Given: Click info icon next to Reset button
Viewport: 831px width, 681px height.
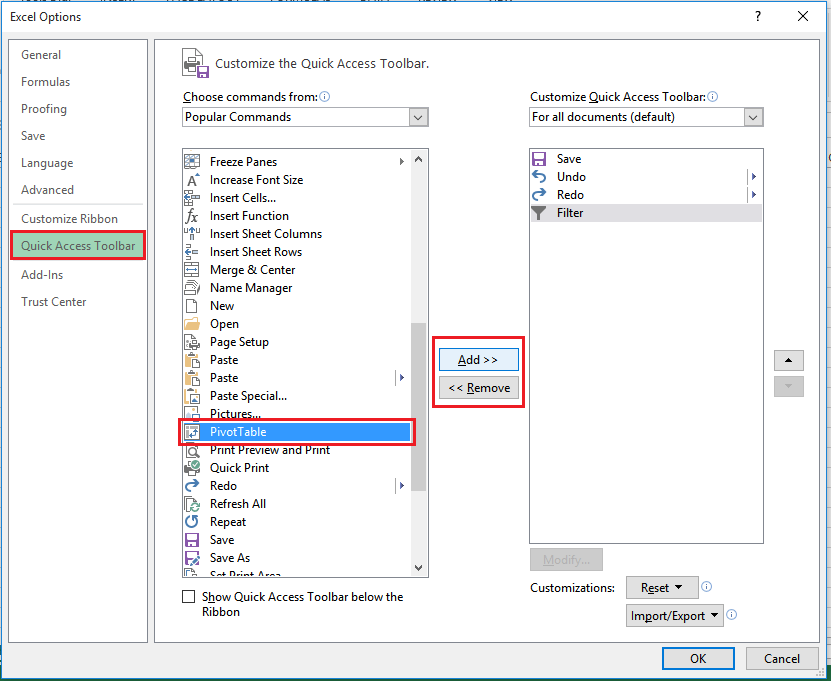Looking at the screenshot, I should click(706, 587).
